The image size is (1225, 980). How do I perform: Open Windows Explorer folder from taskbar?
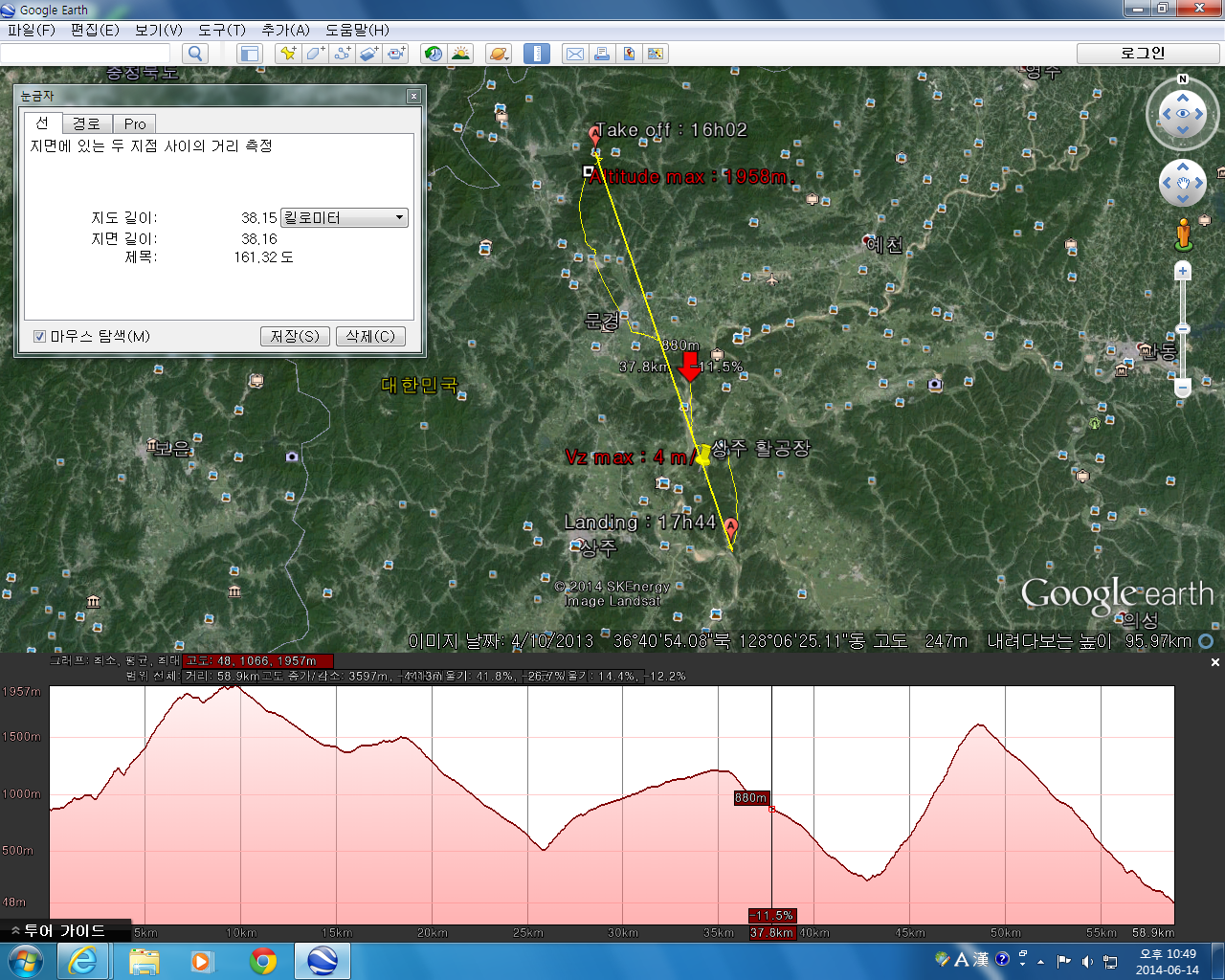[145, 961]
